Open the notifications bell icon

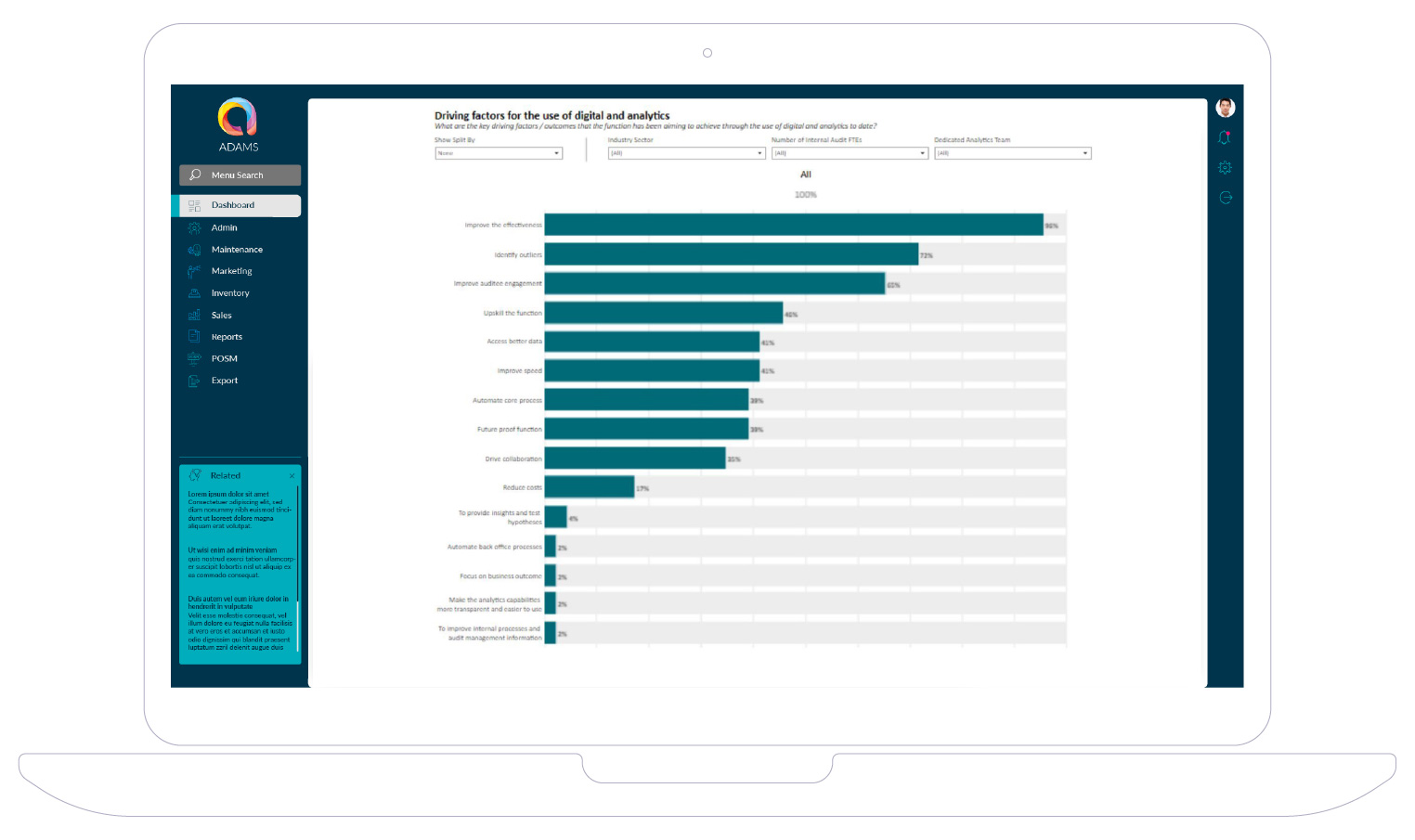tap(1225, 137)
